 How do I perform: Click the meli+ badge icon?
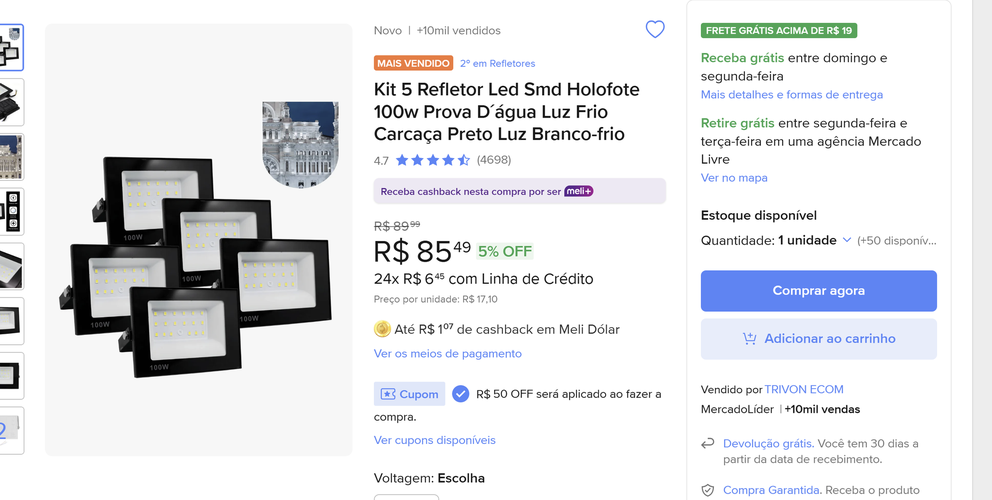point(578,191)
